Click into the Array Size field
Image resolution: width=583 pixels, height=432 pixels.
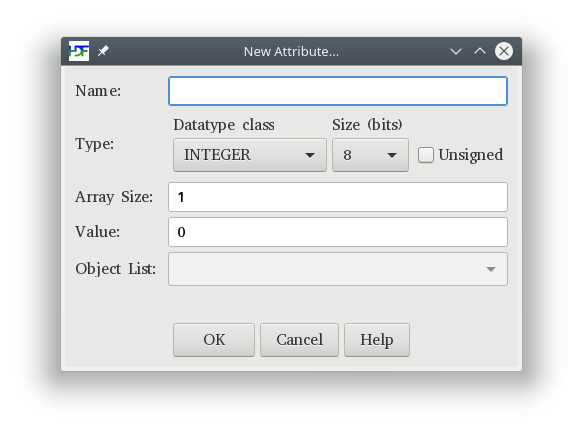coord(338,197)
